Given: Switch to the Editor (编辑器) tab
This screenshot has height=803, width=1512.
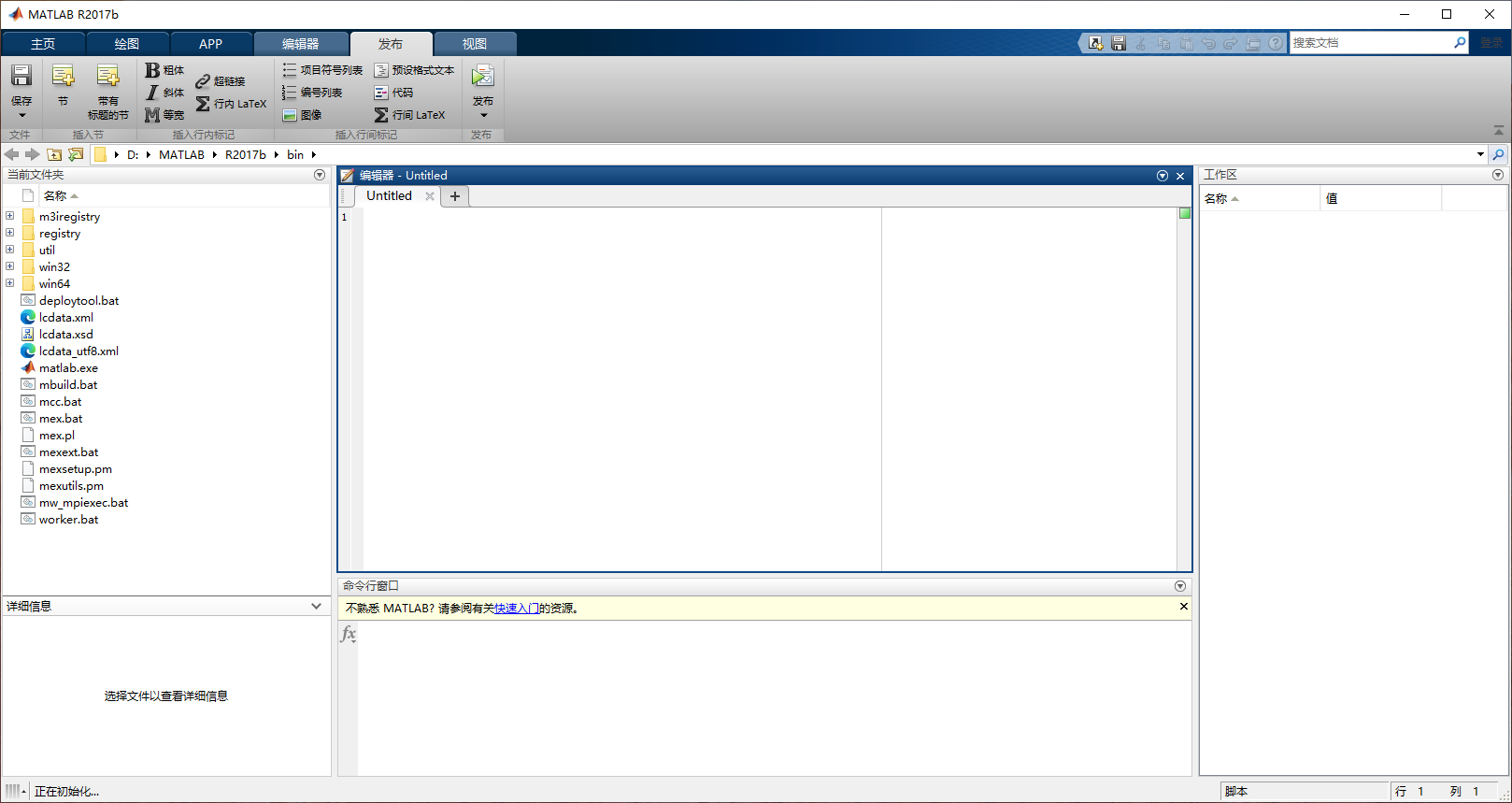Looking at the screenshot, I should [x=301, y=44].
